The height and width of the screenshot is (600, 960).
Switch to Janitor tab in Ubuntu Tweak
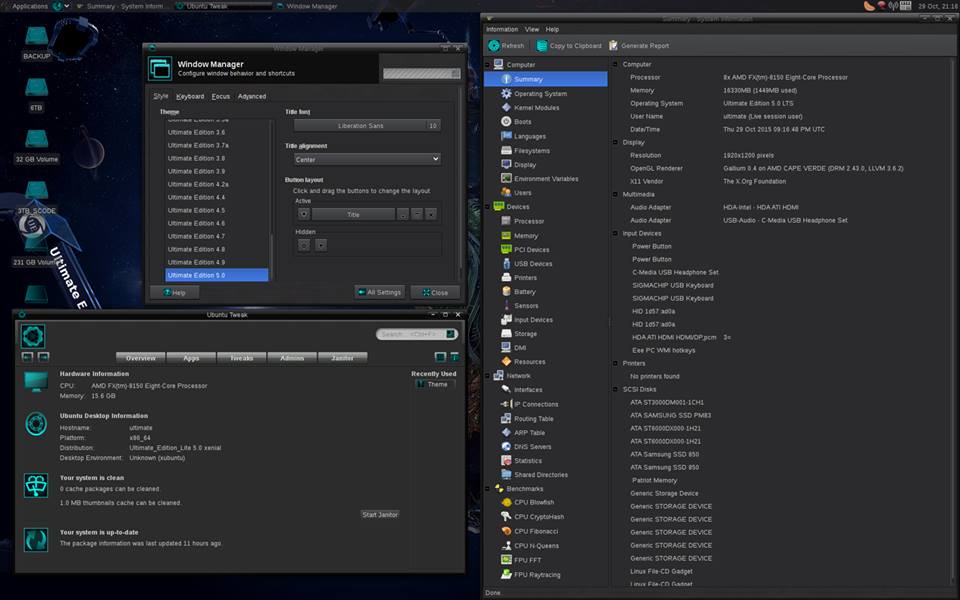(342, 358)
